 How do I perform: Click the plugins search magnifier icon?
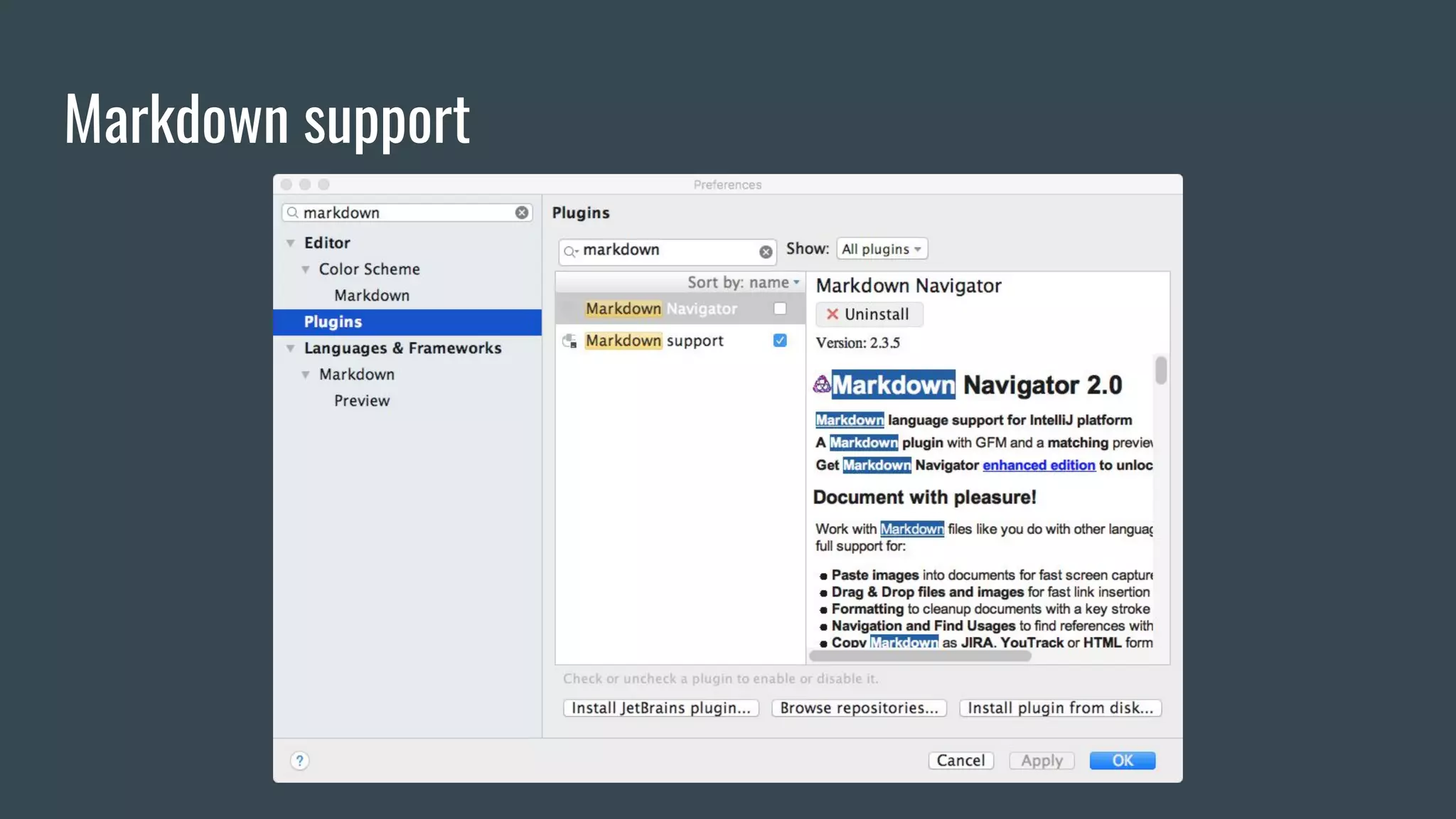571,251
